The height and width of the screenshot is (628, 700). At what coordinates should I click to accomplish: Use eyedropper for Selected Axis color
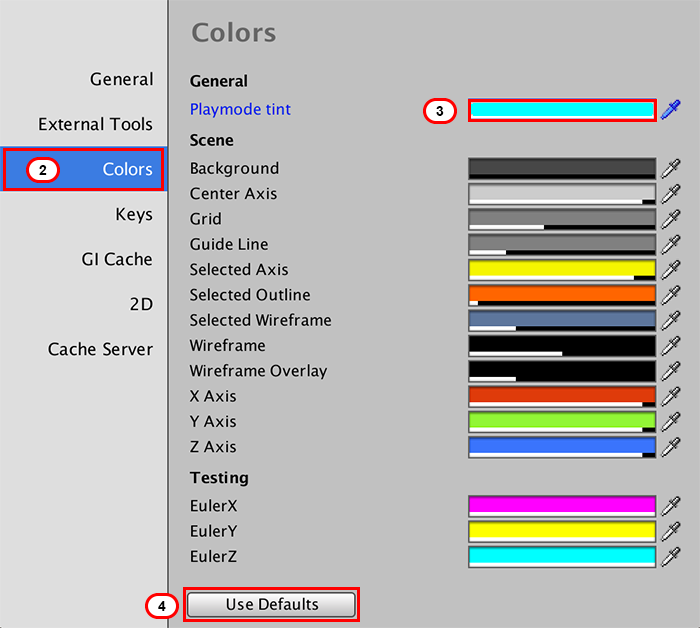click(671, 270)
